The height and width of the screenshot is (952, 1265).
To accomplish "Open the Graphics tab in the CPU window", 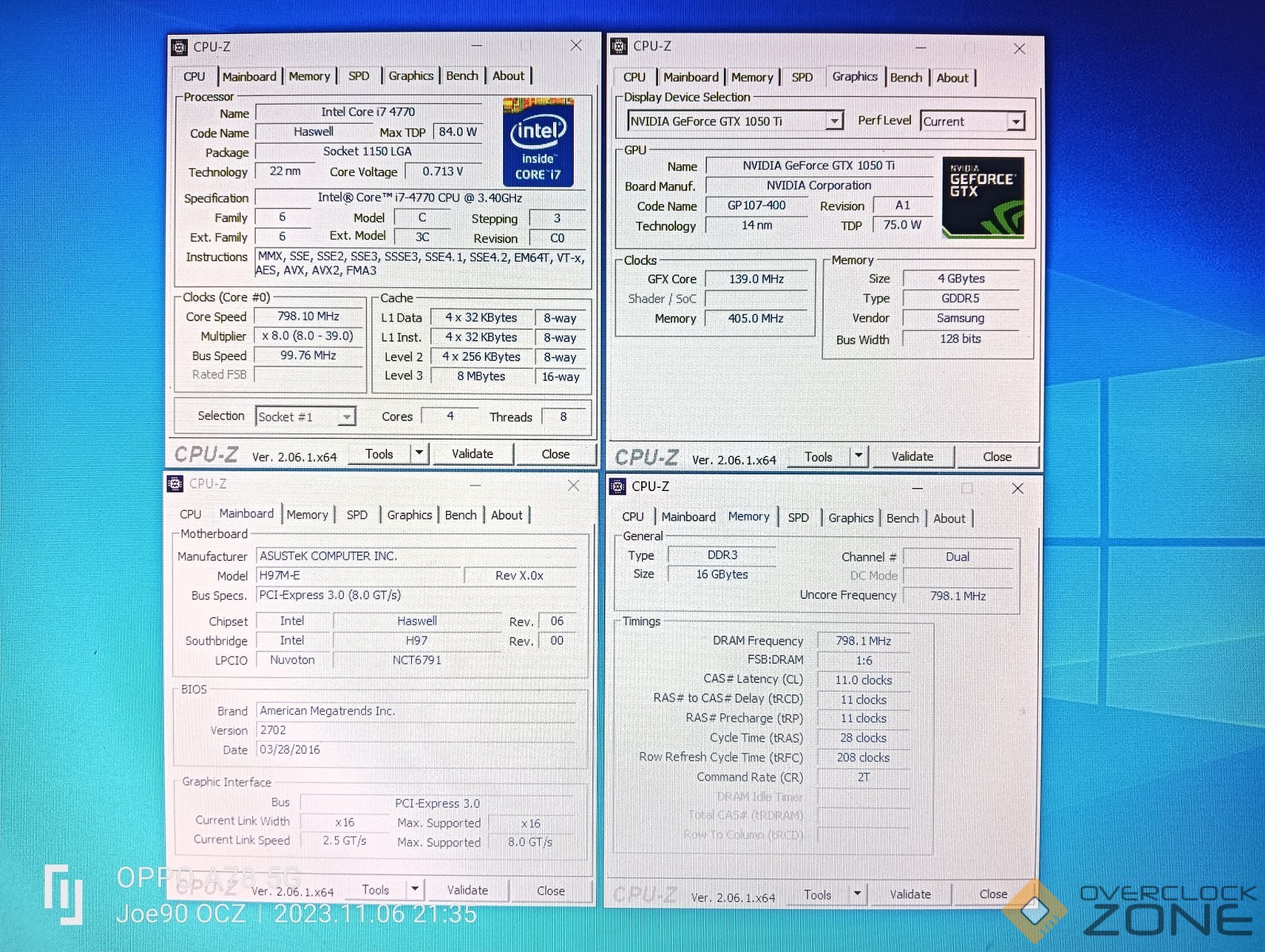I will click(411, 75).
